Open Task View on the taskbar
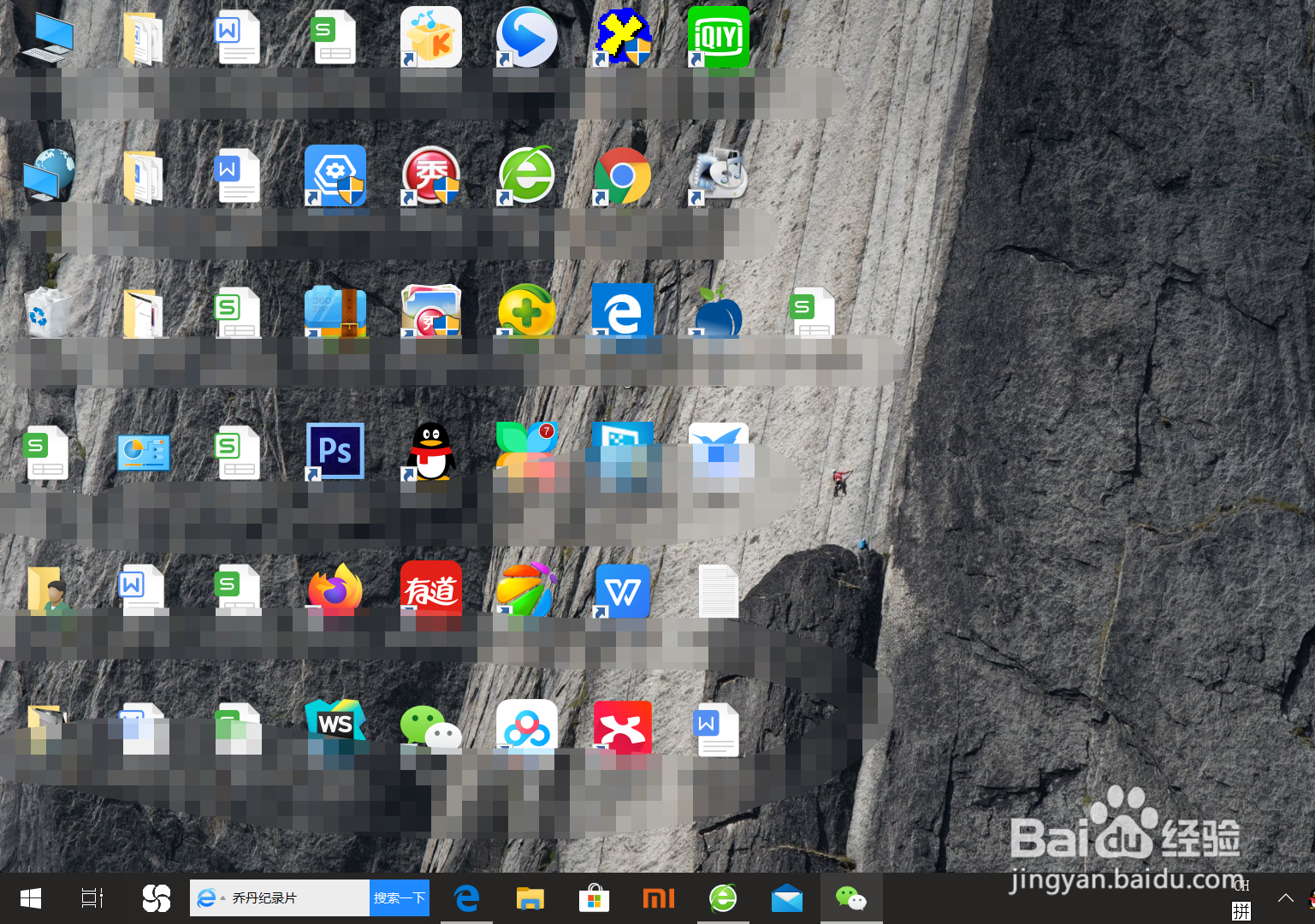This screenshot has width=1315, height=924. point(92,898)
